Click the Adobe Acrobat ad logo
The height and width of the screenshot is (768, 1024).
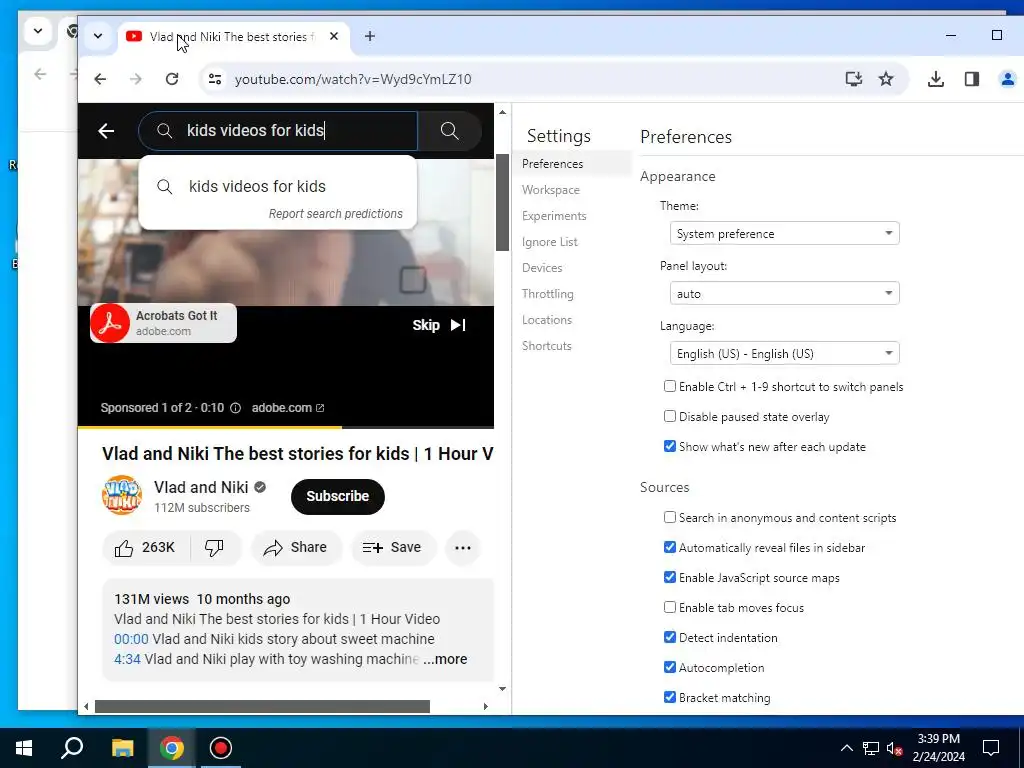pyautogui.click(x=110, y=323)
